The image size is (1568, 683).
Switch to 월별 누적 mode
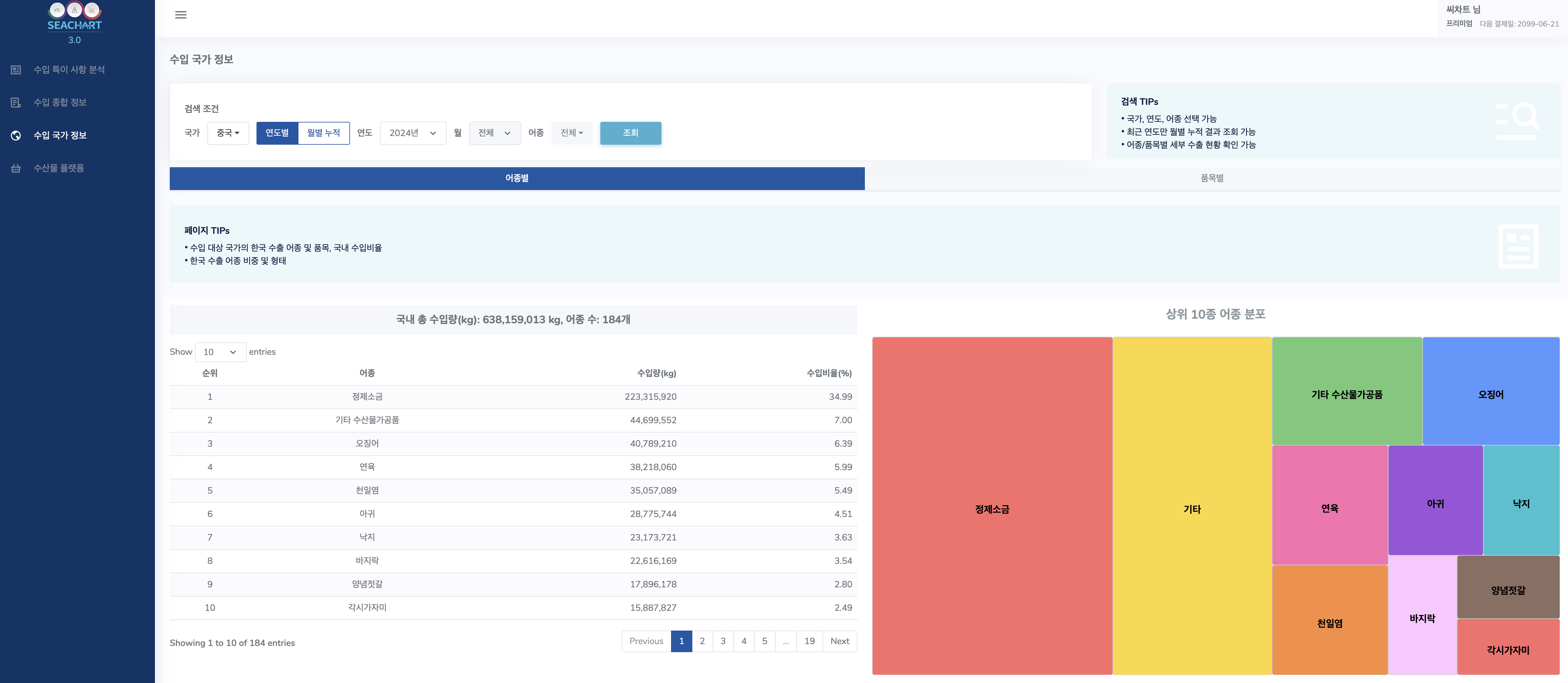(323, 133)
